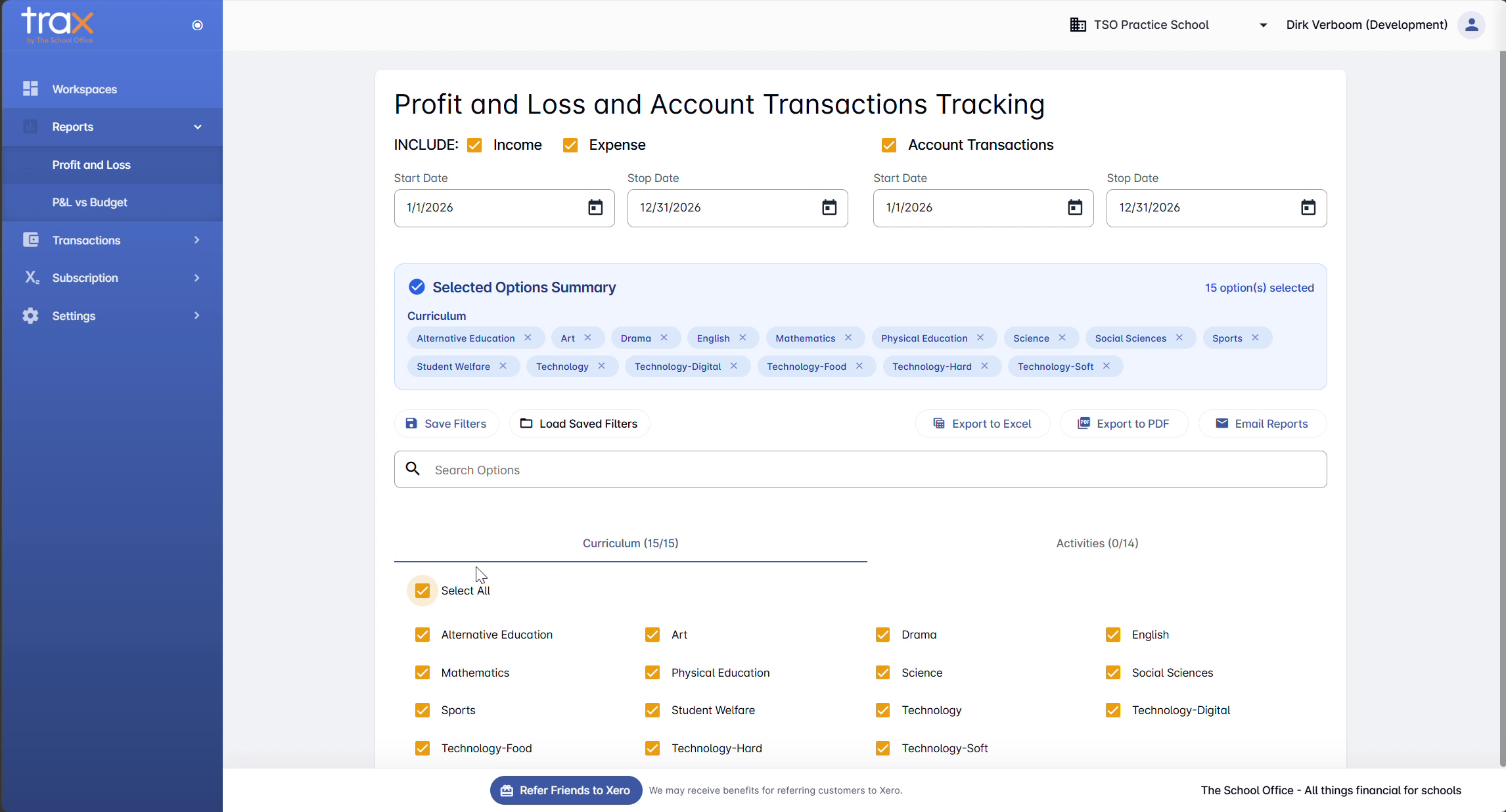
Task: Switch to the Activities (0/14) tab
Action: pos(1097,543)
